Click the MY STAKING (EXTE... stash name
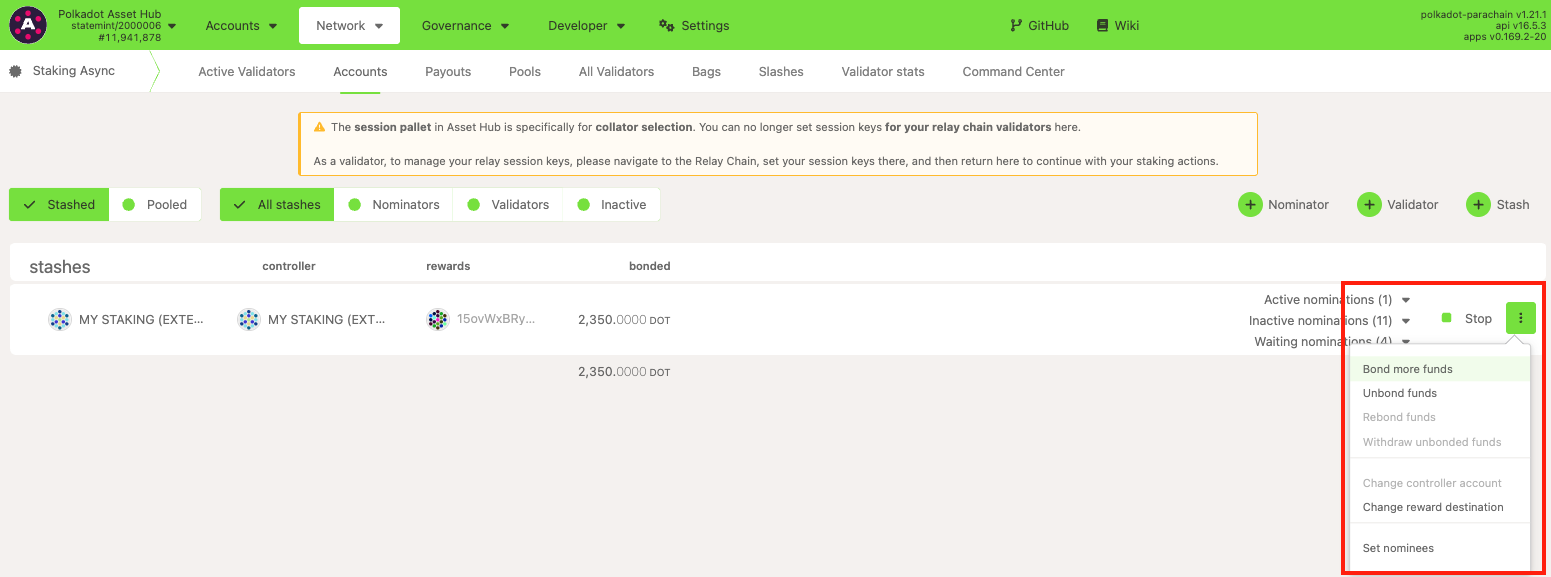 click(141, 320)
